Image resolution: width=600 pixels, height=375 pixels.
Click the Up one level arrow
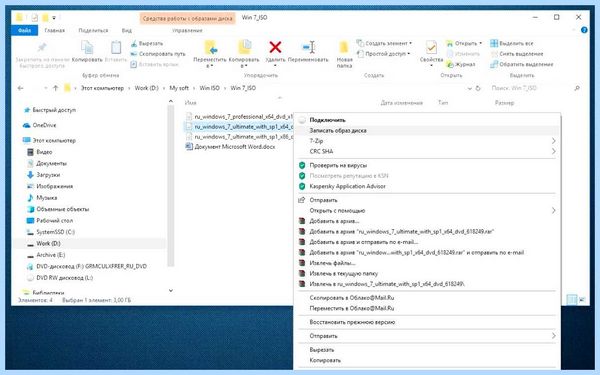(55, 88)
